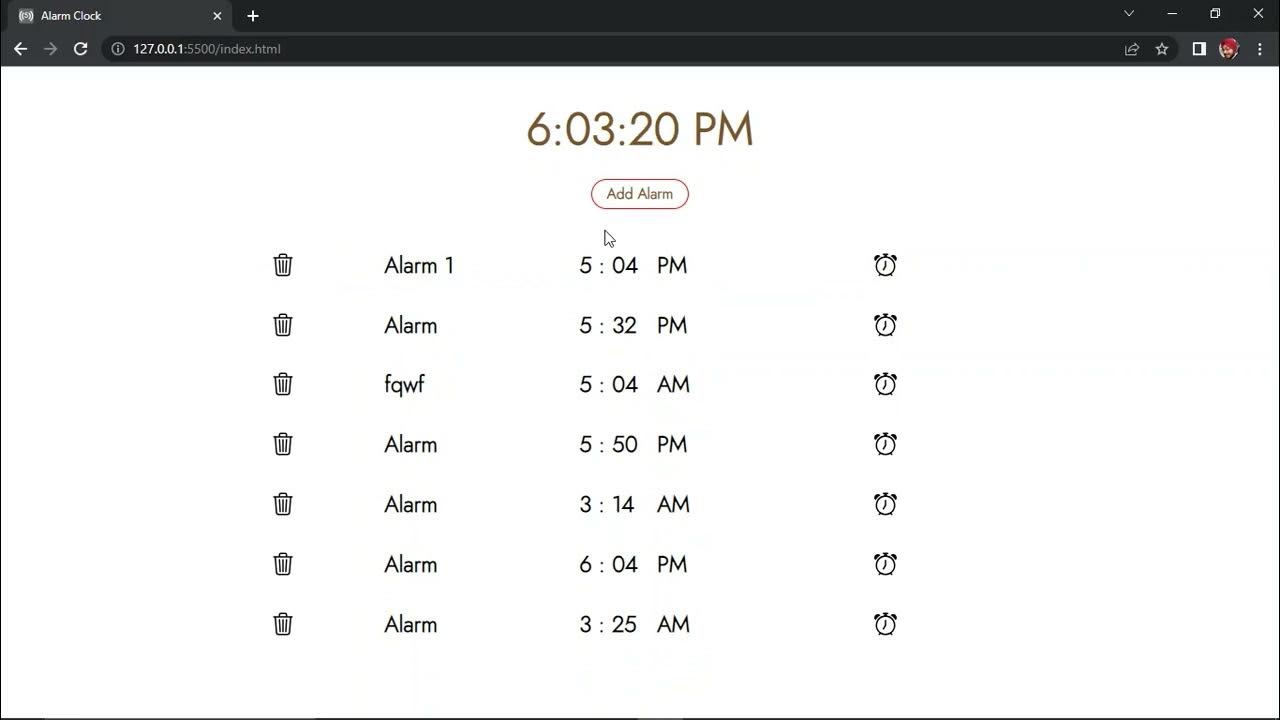Toggle the 3:14 AM alarm clock icon

pos(885,504)
